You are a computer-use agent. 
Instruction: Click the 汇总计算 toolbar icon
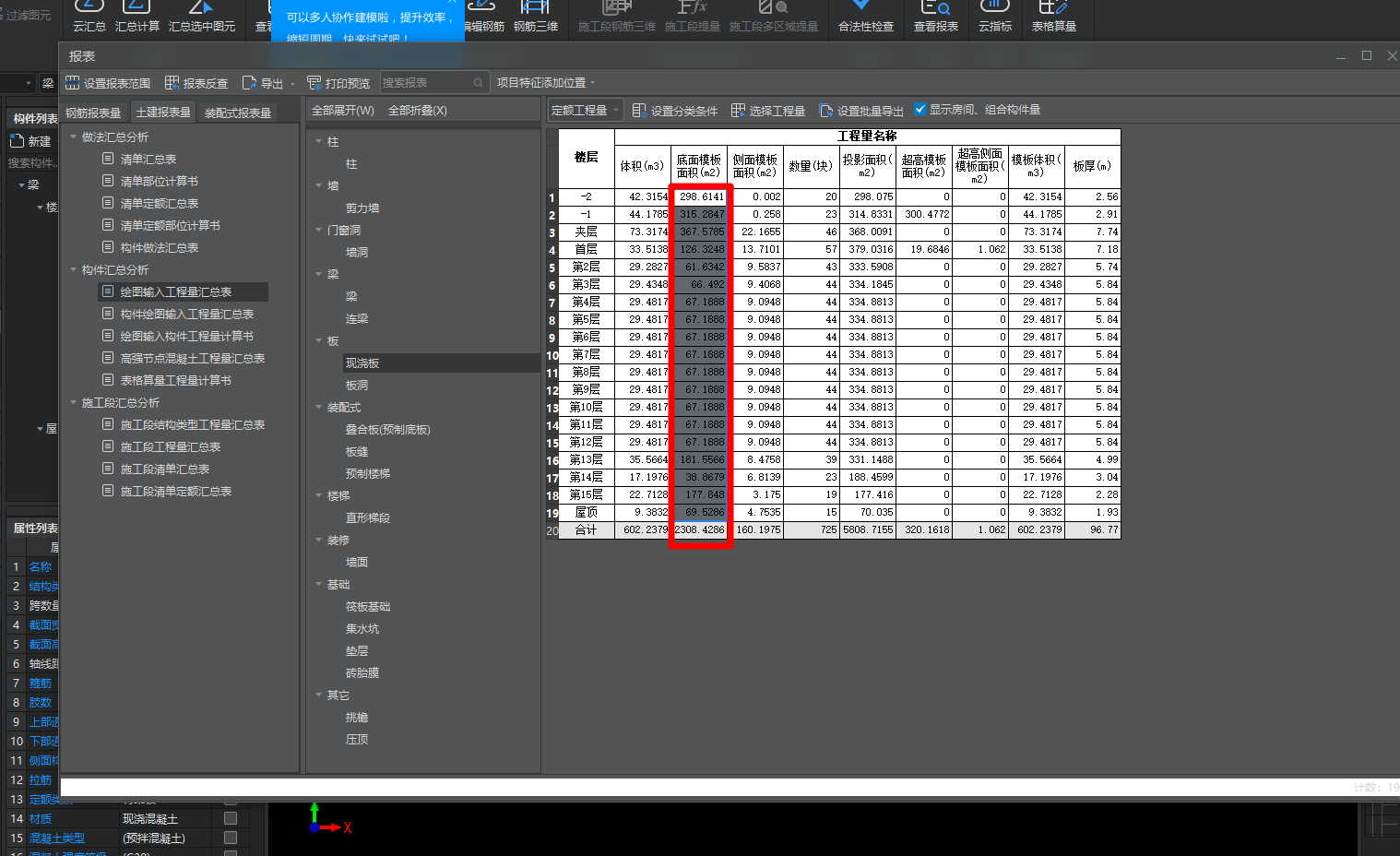(x=136, y=17)
